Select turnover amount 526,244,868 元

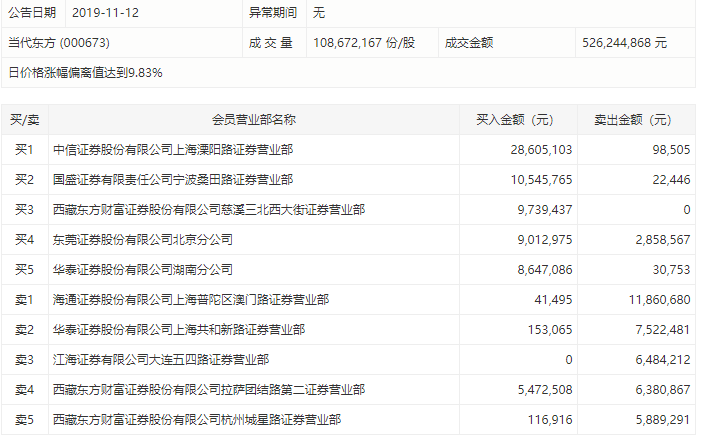click(x=624, y=43)
